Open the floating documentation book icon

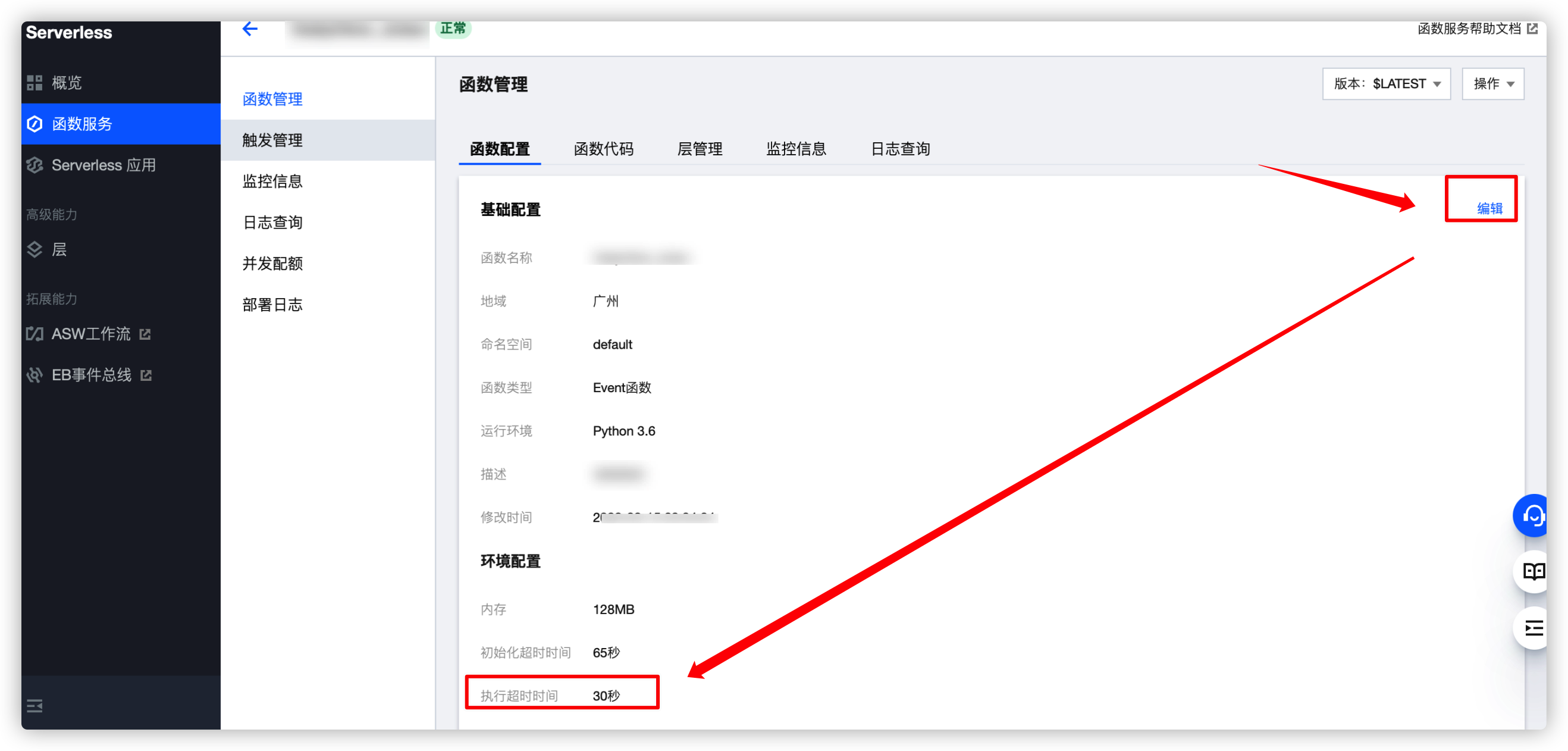point(1533,571)
